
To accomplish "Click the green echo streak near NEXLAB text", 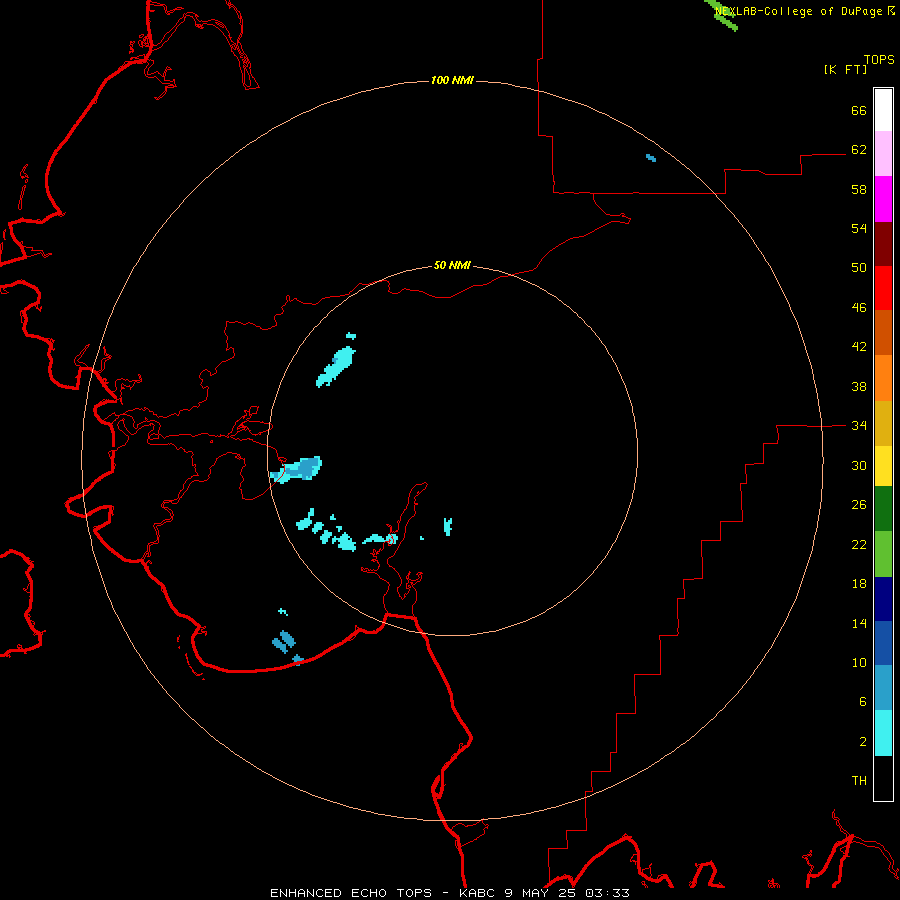I will pos(721,15).
